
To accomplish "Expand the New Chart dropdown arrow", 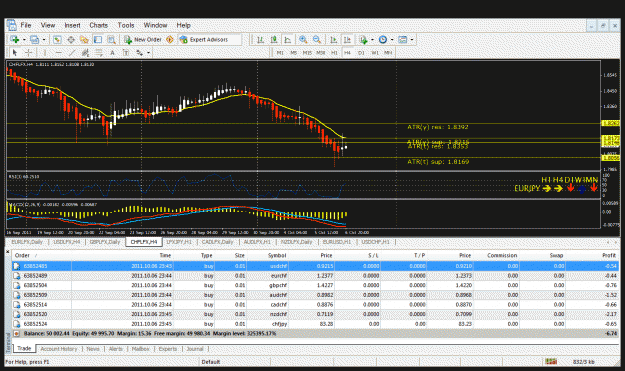I will tap(24, 40).
